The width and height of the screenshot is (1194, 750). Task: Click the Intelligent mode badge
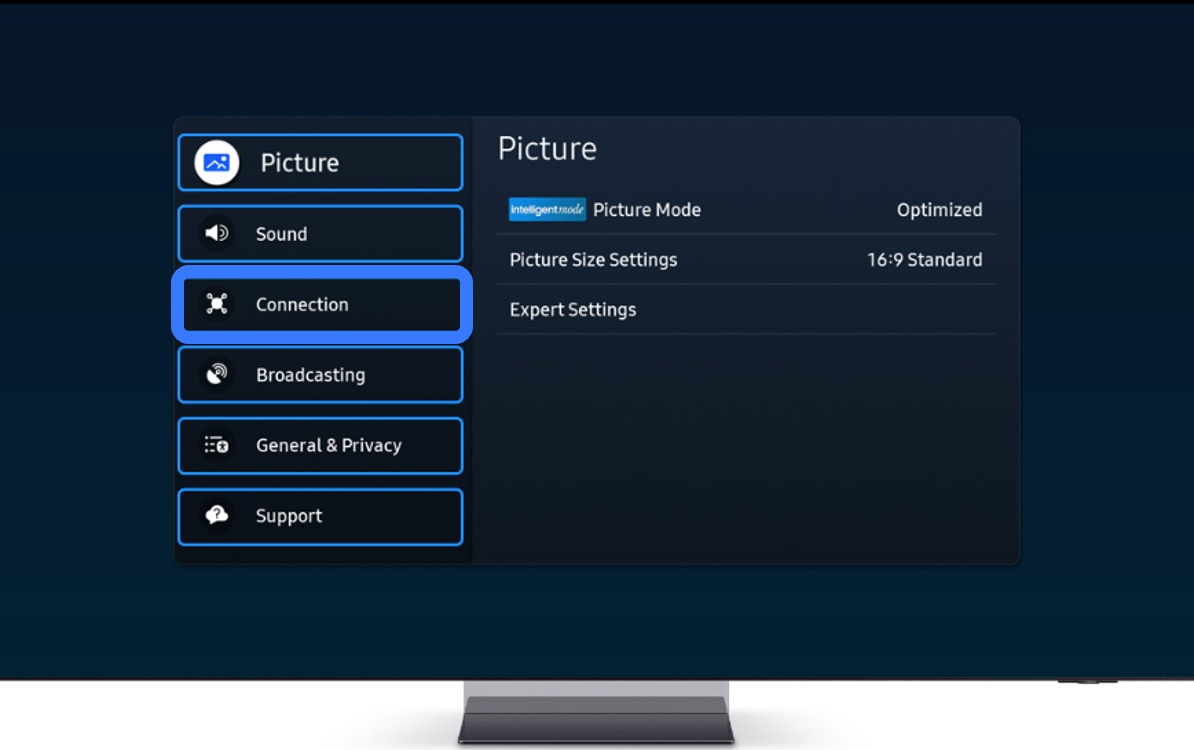tap(547, 210)
